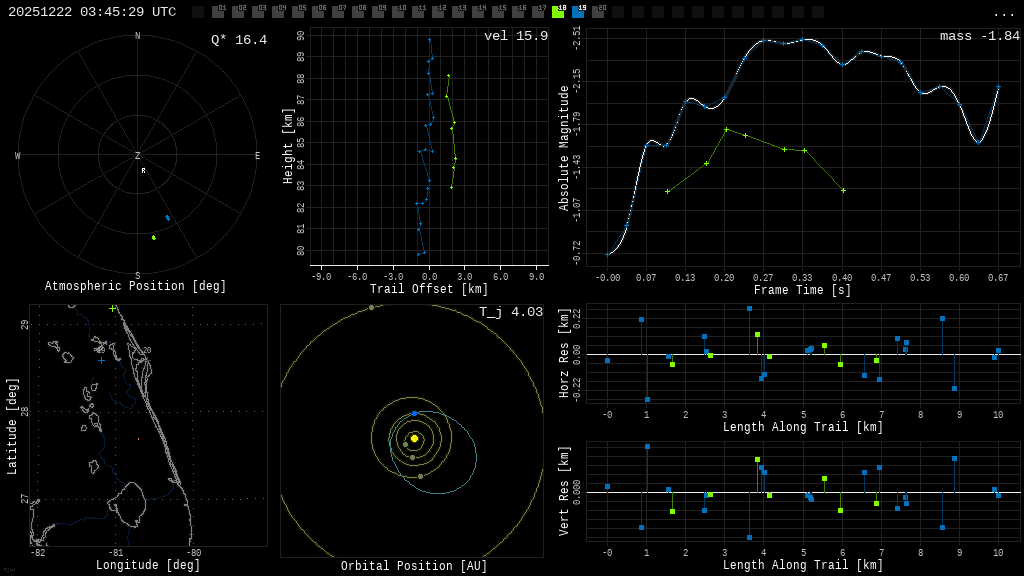Open the three-dots overflow menu

[1003, 13]
